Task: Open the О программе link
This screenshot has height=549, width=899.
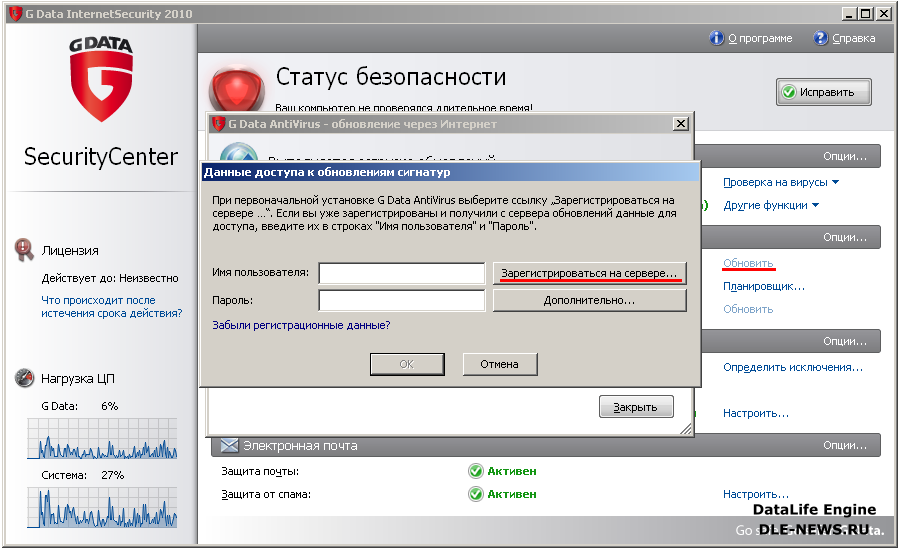Action: (760, 38)
